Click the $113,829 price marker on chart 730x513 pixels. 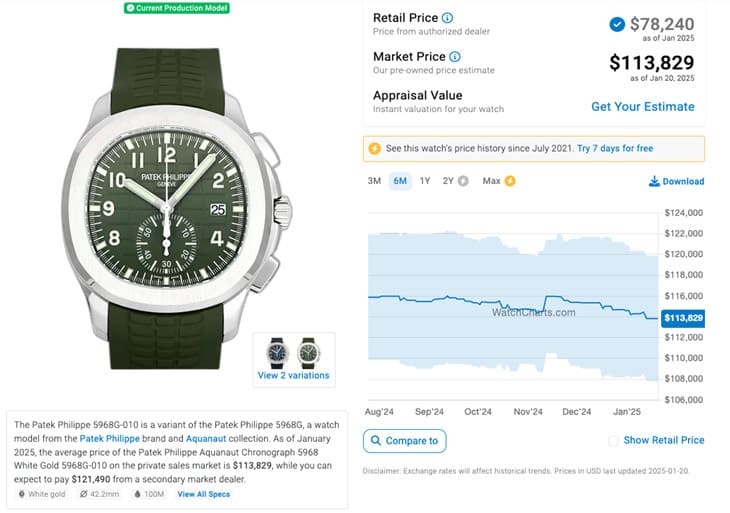(x=683, y=318)
